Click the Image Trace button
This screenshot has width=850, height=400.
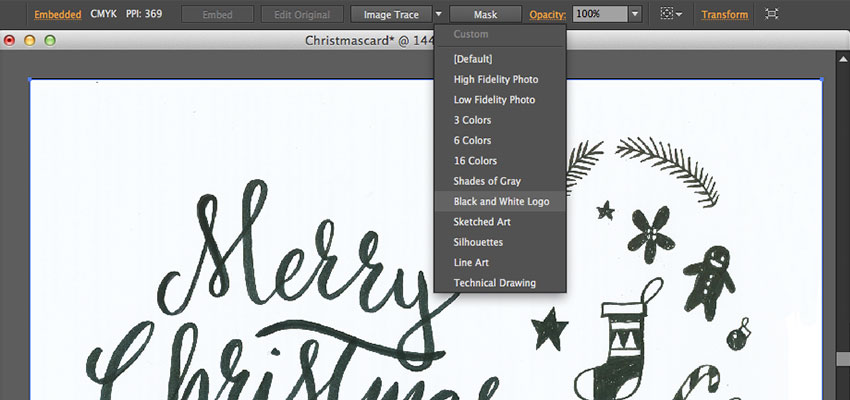(x=391, y=15)
